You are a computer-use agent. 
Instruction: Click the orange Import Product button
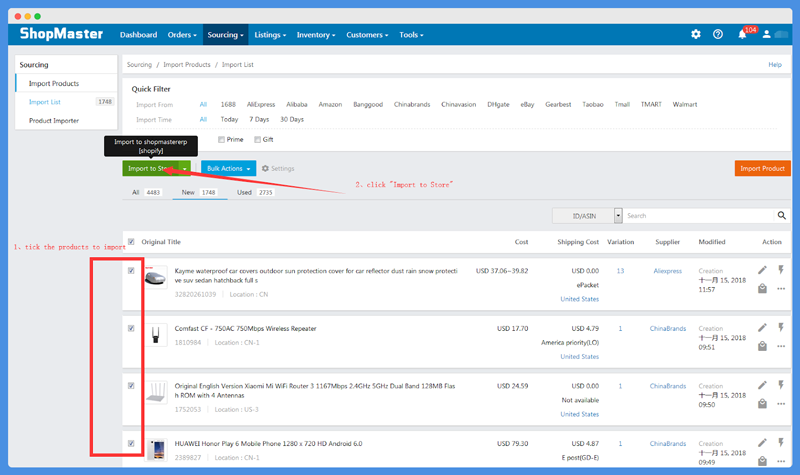click(762, 168)
